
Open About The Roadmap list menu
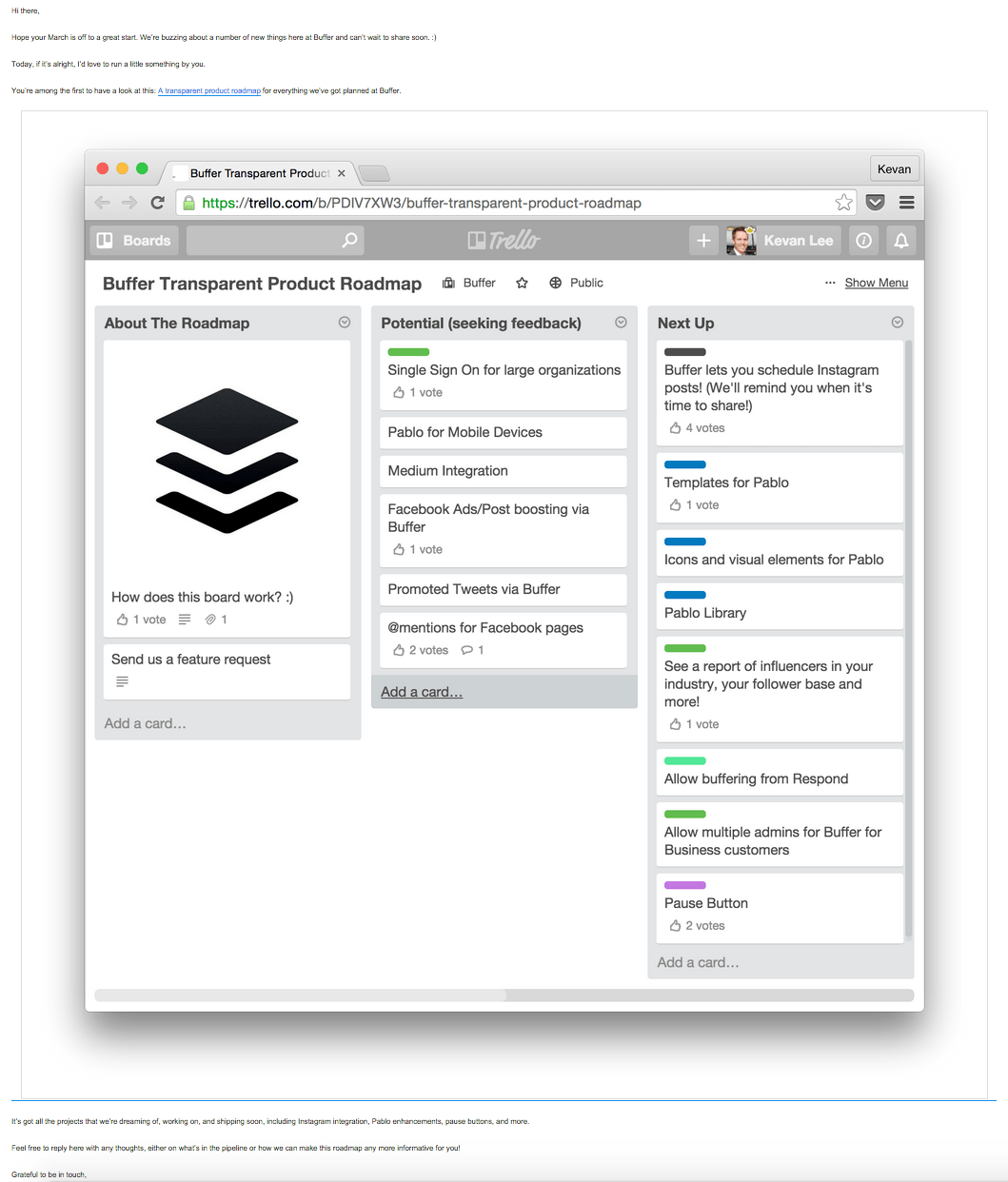tap(345, 323)
